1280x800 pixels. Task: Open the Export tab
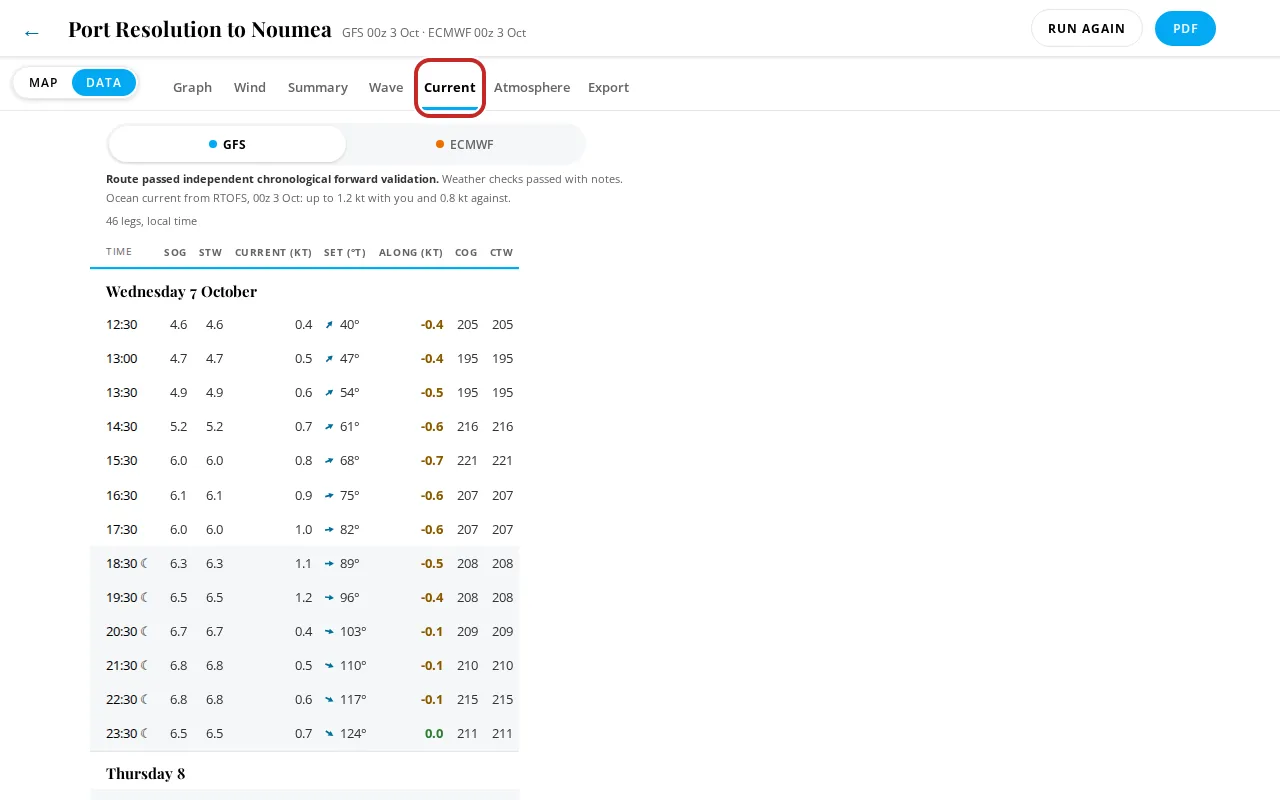(608, 87)
